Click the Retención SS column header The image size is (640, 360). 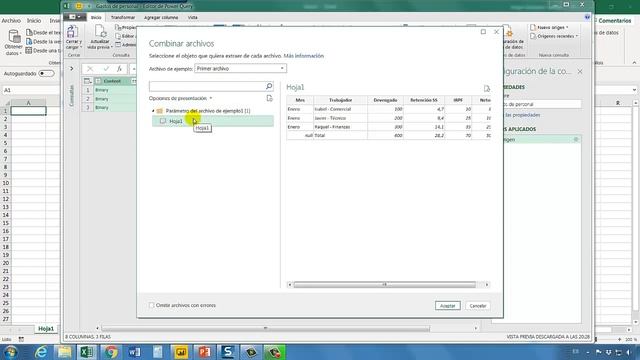[x=424, y=100]
